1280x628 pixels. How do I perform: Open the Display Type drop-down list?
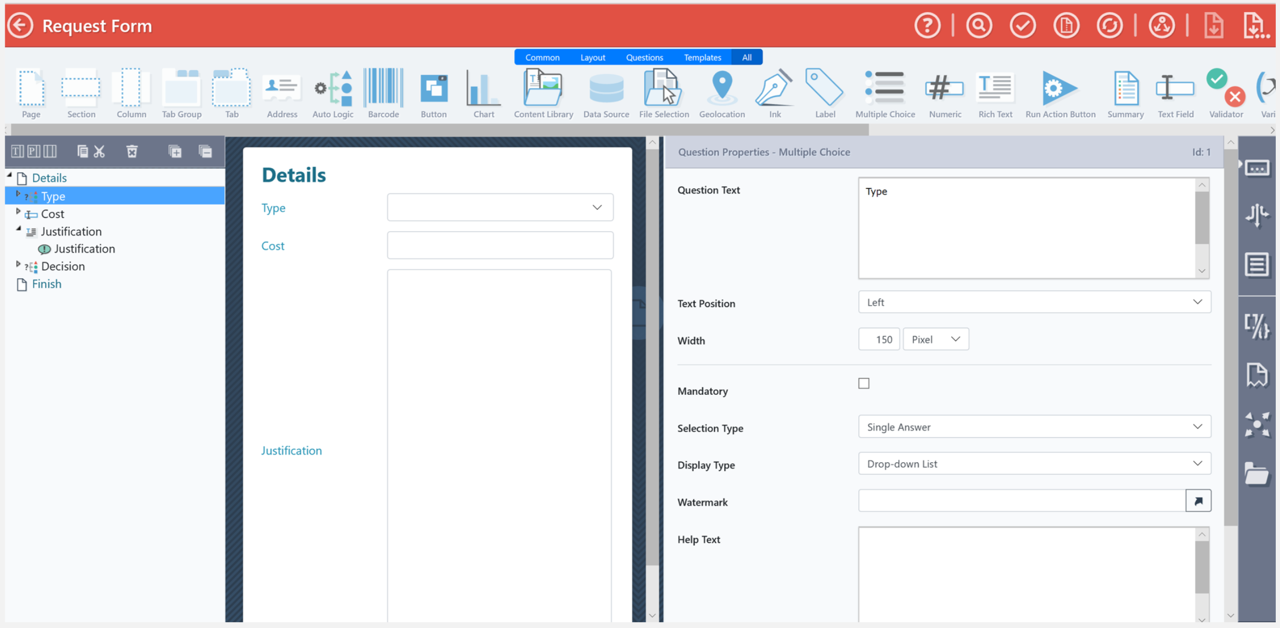click(1034, 464)
